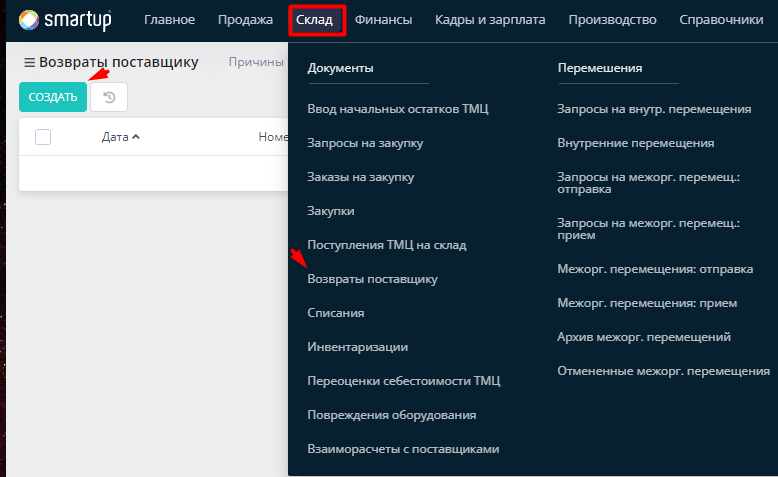Click the Перемешения section heading
This screenshot has width=778, height=477.
[x=600, y=68]
